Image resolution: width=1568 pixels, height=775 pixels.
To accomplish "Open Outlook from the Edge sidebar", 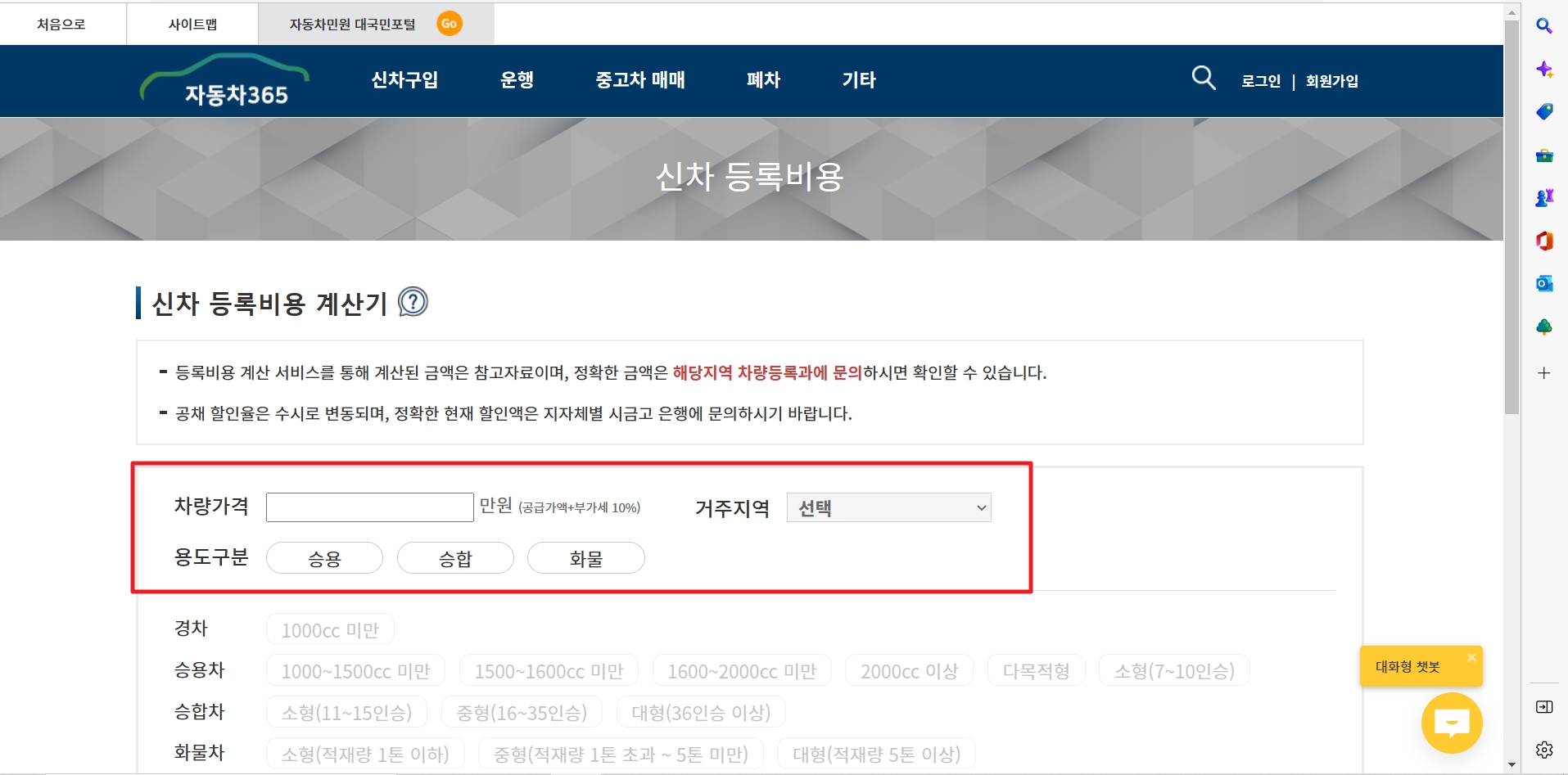I will (1546, 283).
